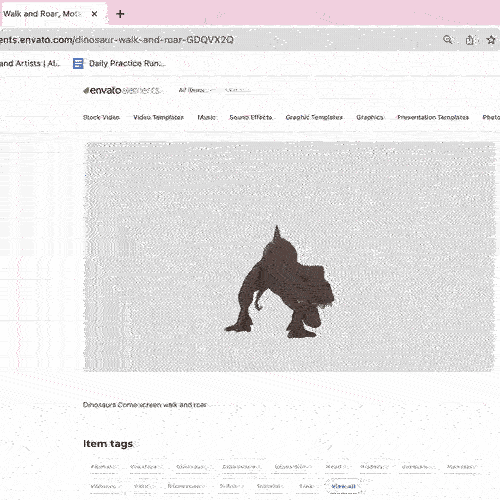Go to the envato elements home logo
This screenshot has width=500, height=500.
(x=122, y=90)
